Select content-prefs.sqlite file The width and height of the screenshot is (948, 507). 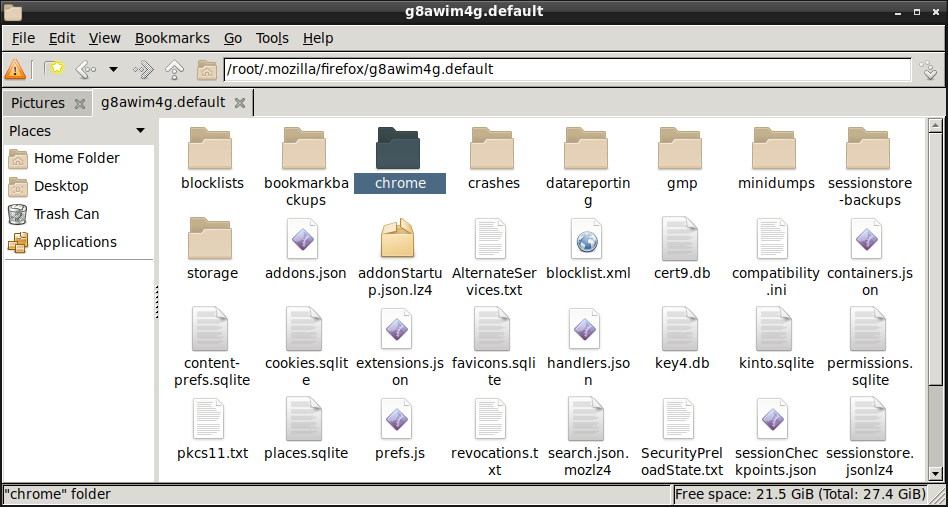tap(212, 347)
